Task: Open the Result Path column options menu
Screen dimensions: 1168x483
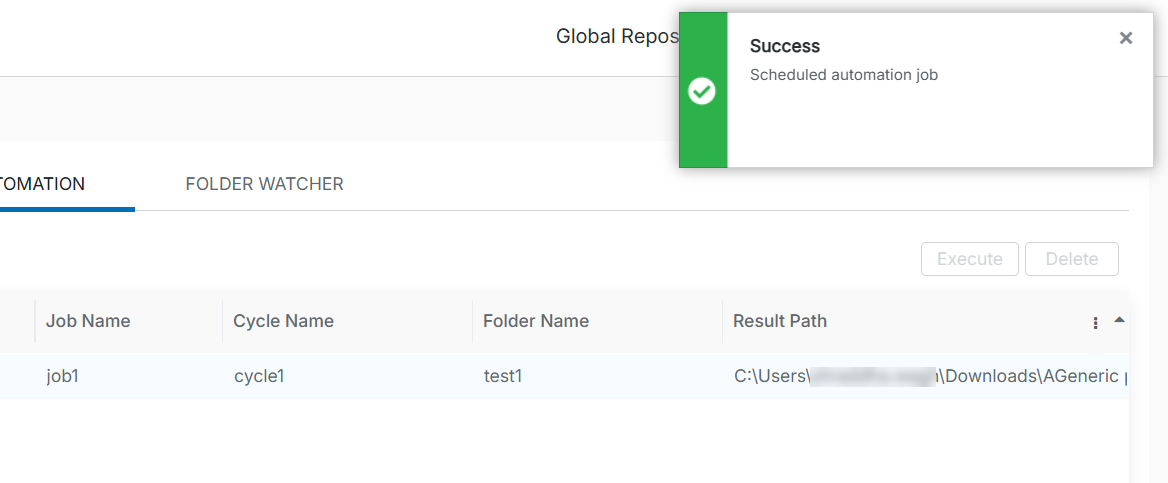Action: 1096,322
